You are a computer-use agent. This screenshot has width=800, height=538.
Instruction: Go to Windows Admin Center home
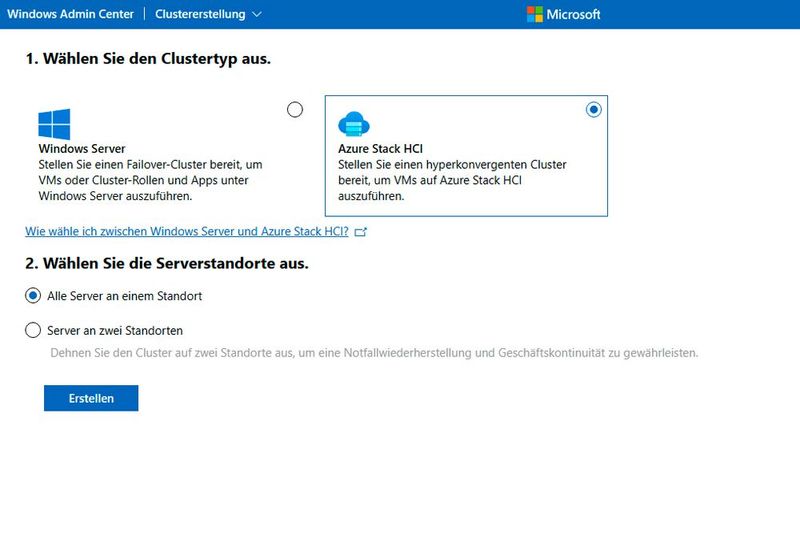tap(70, 14)
